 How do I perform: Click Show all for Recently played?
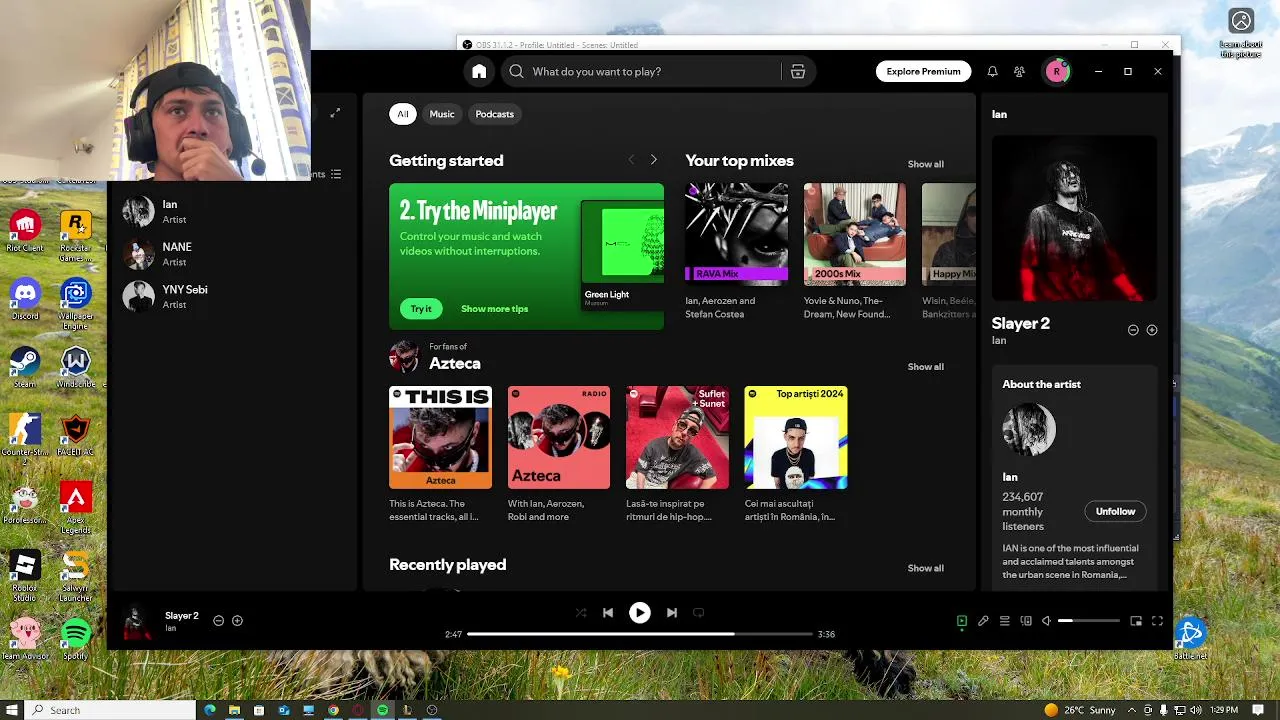(x=925, y=568)
